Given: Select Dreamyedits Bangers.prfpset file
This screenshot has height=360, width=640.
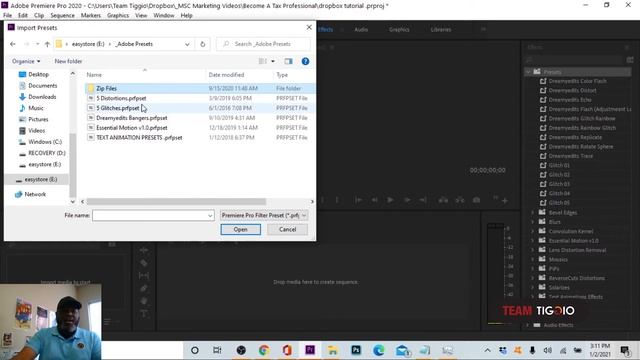Looking at the screenshot, I should coord(132,118).
